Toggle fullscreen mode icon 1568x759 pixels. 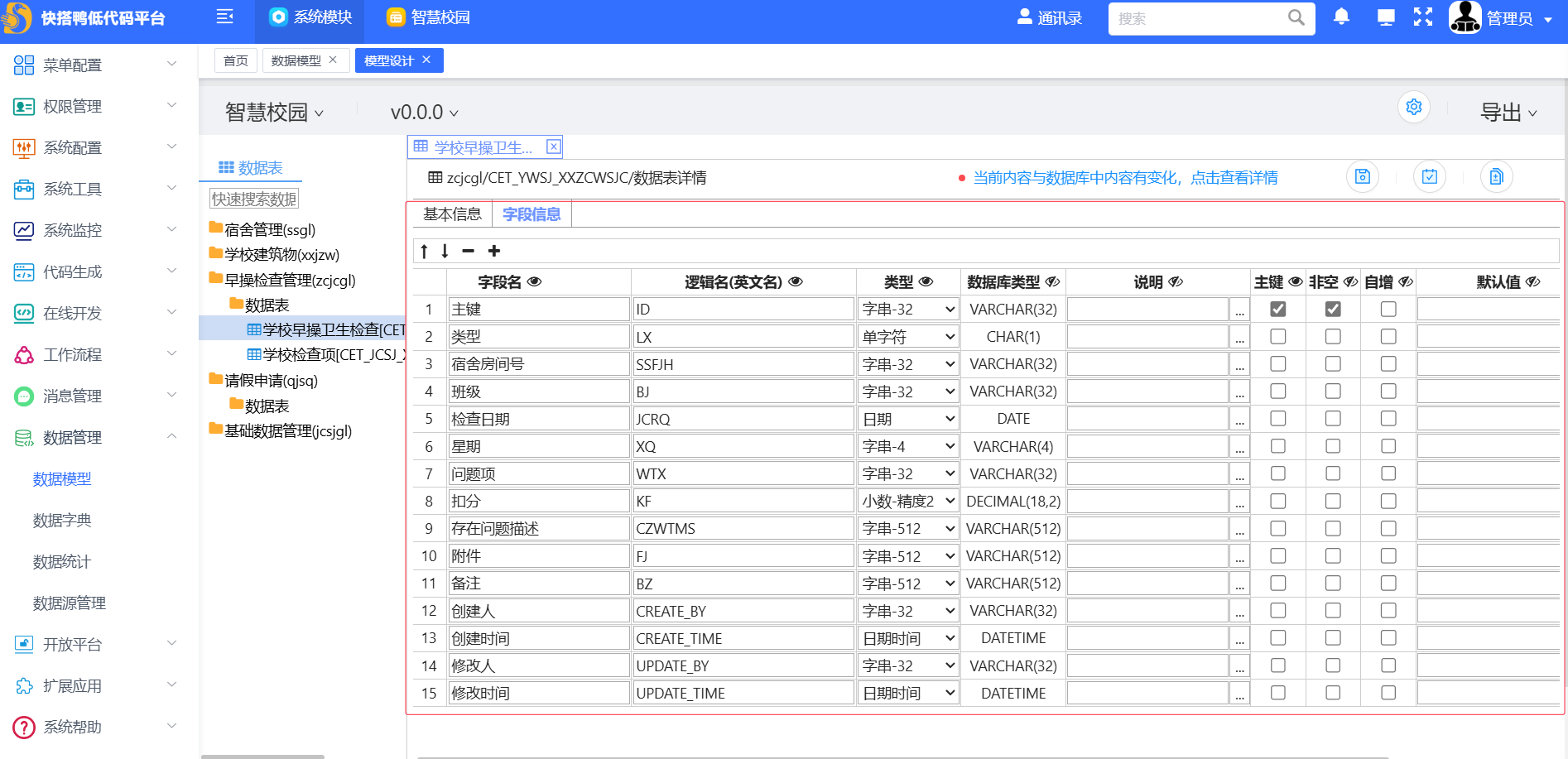[1422, 17]
